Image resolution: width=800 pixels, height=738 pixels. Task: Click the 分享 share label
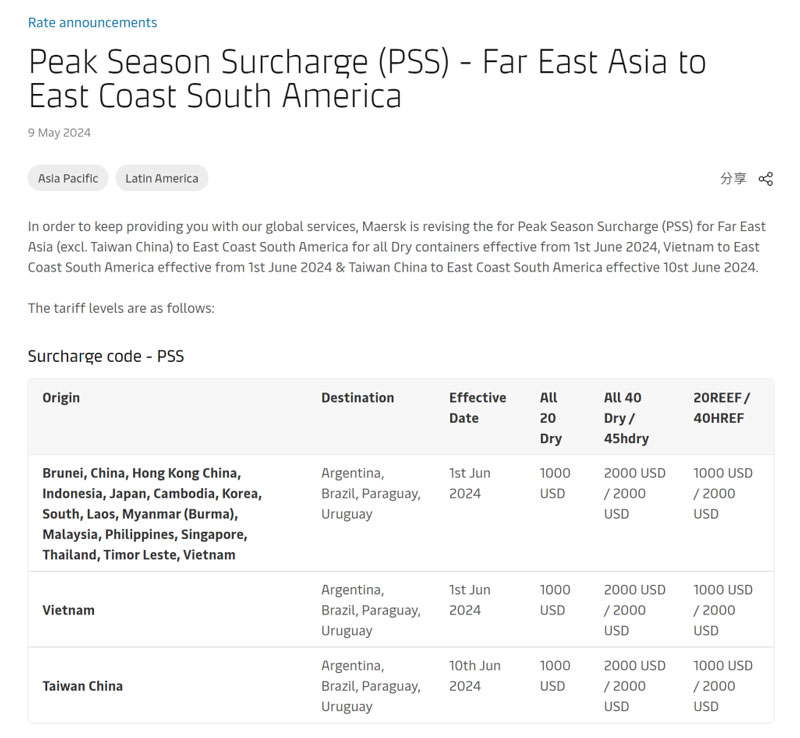(x=733, y=178)
